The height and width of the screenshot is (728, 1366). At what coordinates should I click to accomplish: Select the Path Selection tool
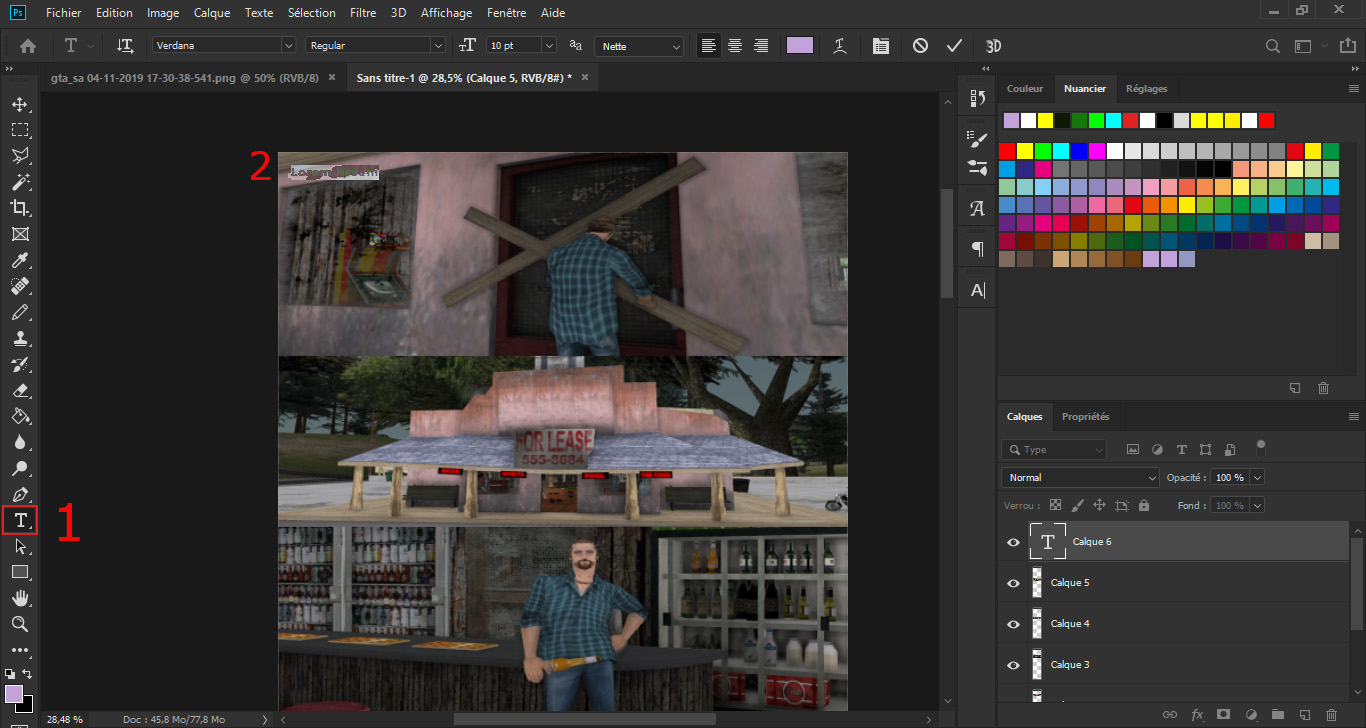19,546
